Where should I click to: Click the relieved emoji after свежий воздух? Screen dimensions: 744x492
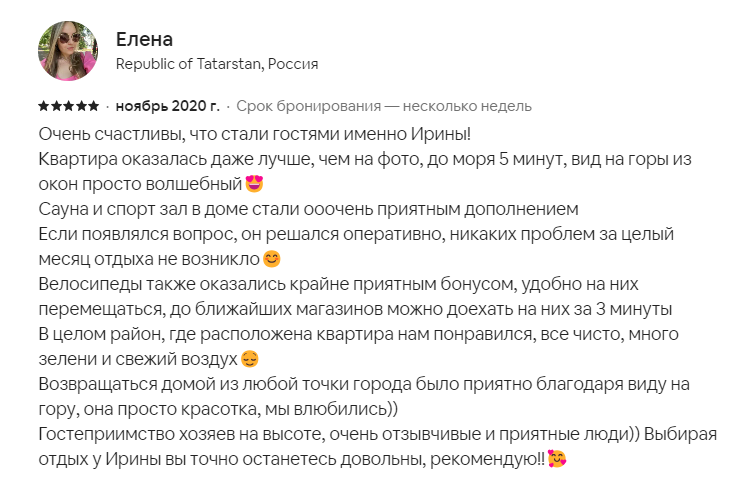click(x=250, y=359)
